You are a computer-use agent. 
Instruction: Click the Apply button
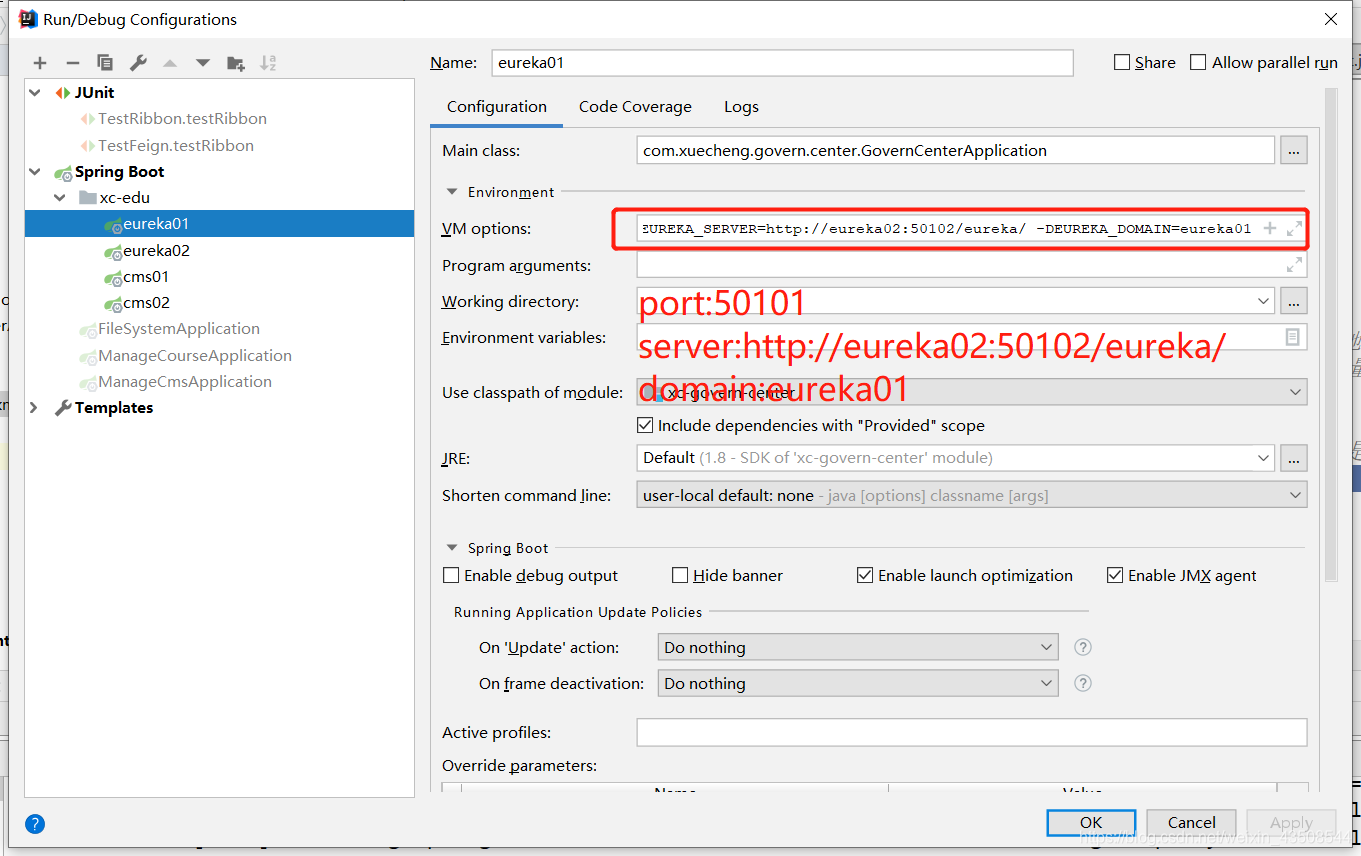[x=1291, y=822]
